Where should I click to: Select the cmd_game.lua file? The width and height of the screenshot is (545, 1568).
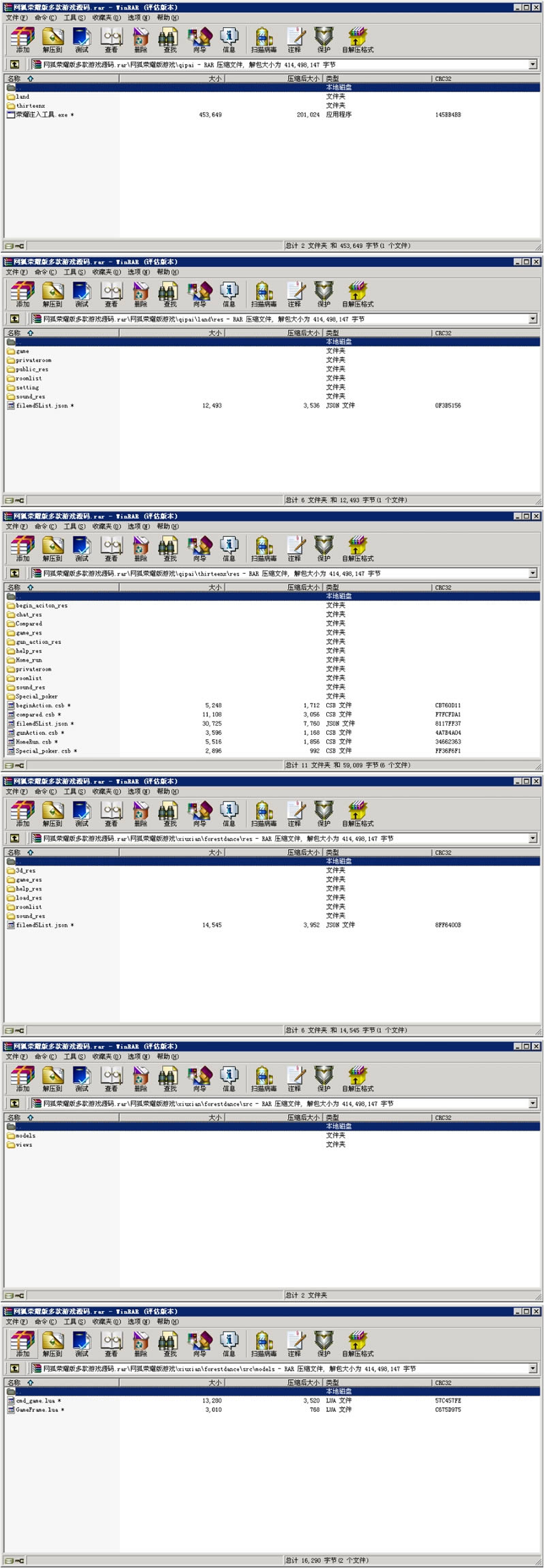tap(35, 1401)
